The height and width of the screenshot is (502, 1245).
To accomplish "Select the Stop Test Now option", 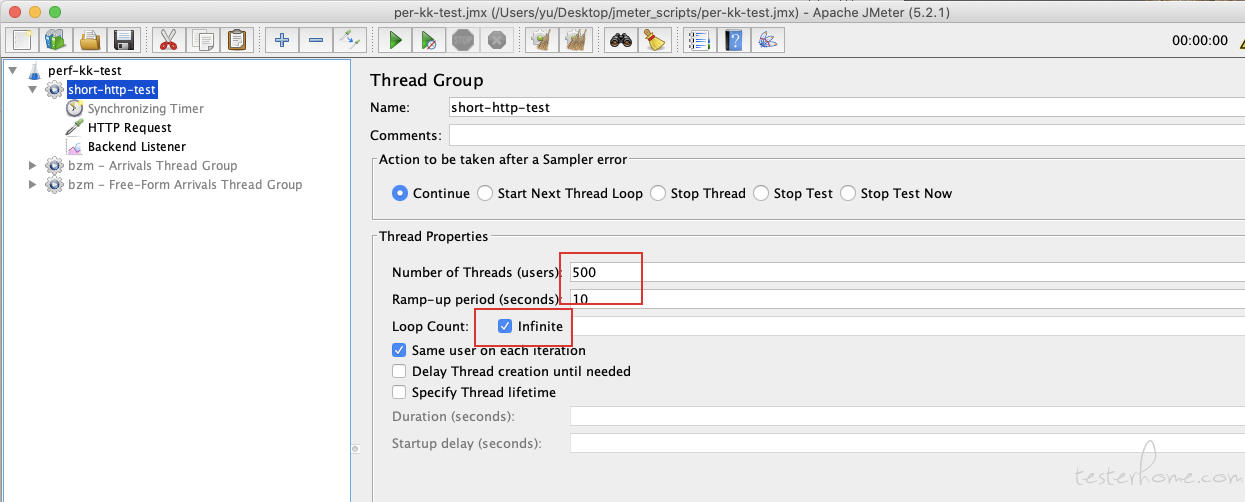I will (x=848, y=193).
